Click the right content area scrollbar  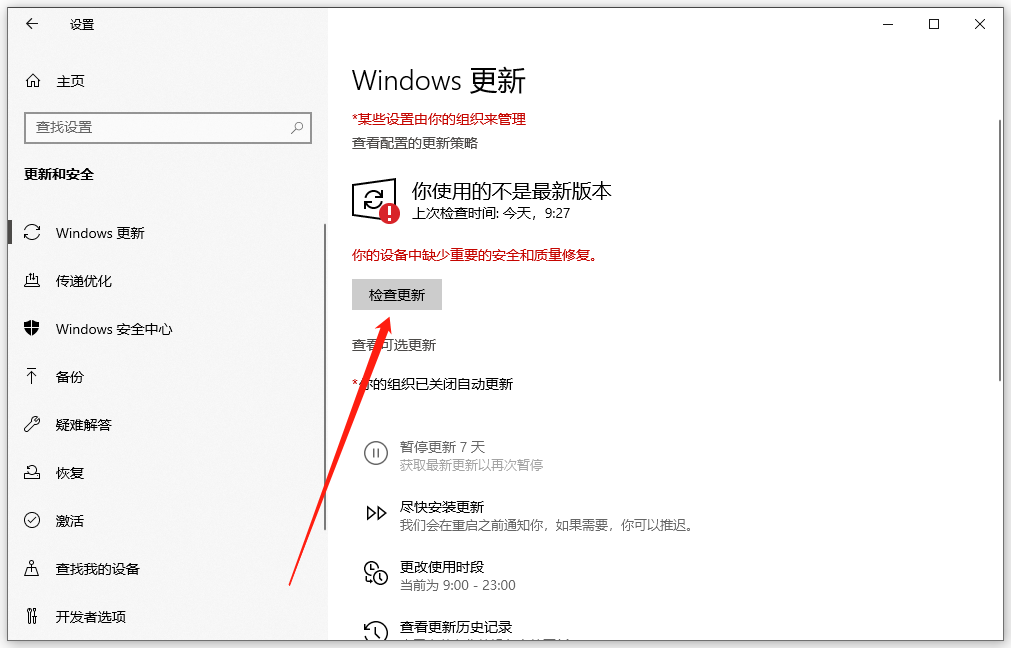(1000, 251)
